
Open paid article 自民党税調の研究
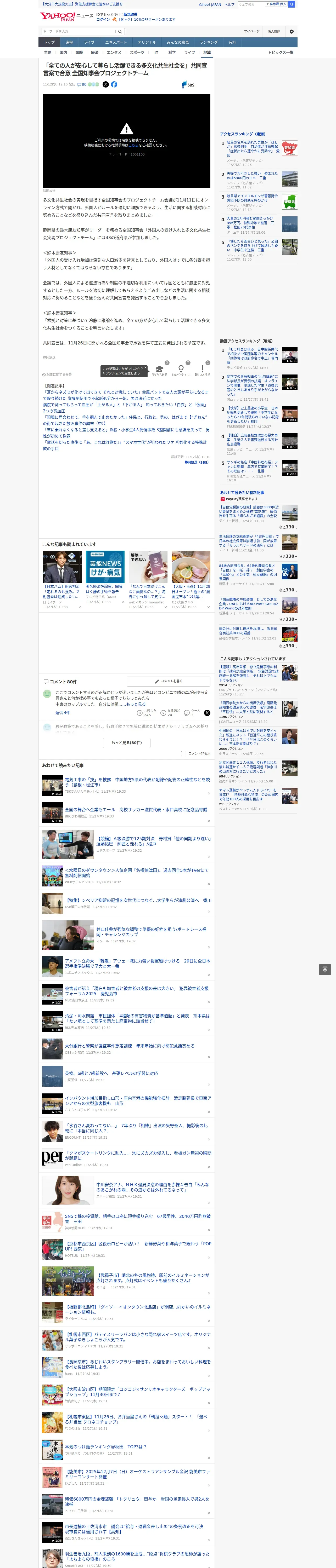[249, 511]
